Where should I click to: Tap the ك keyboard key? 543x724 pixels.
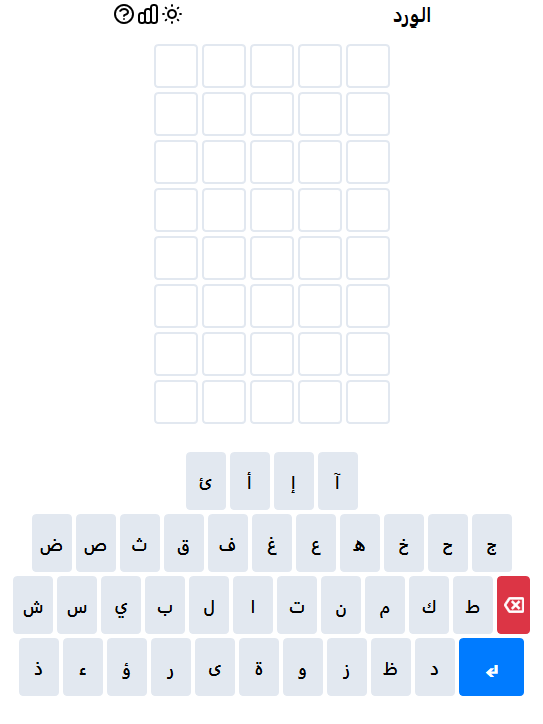[429, 605]
